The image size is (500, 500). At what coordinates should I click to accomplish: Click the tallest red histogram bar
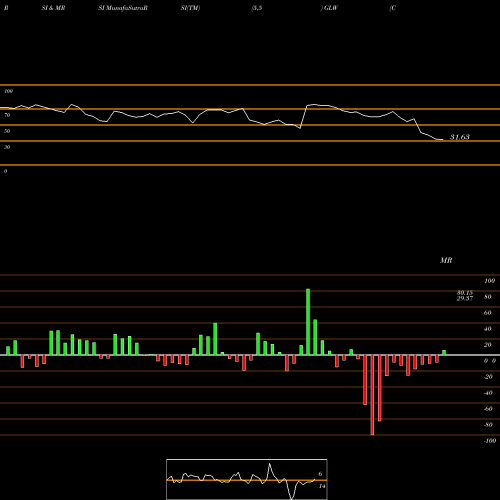click(x=372, y=395)
